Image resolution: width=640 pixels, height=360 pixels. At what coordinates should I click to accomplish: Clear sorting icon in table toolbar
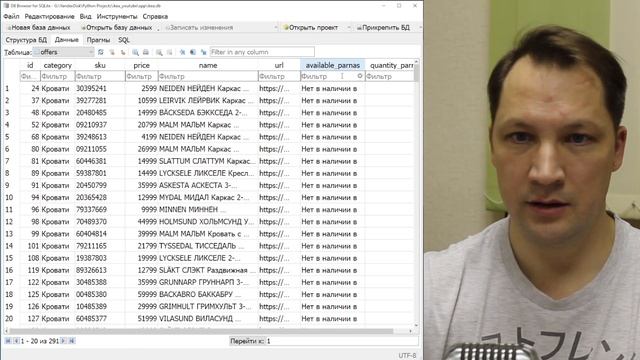(122, 52)
